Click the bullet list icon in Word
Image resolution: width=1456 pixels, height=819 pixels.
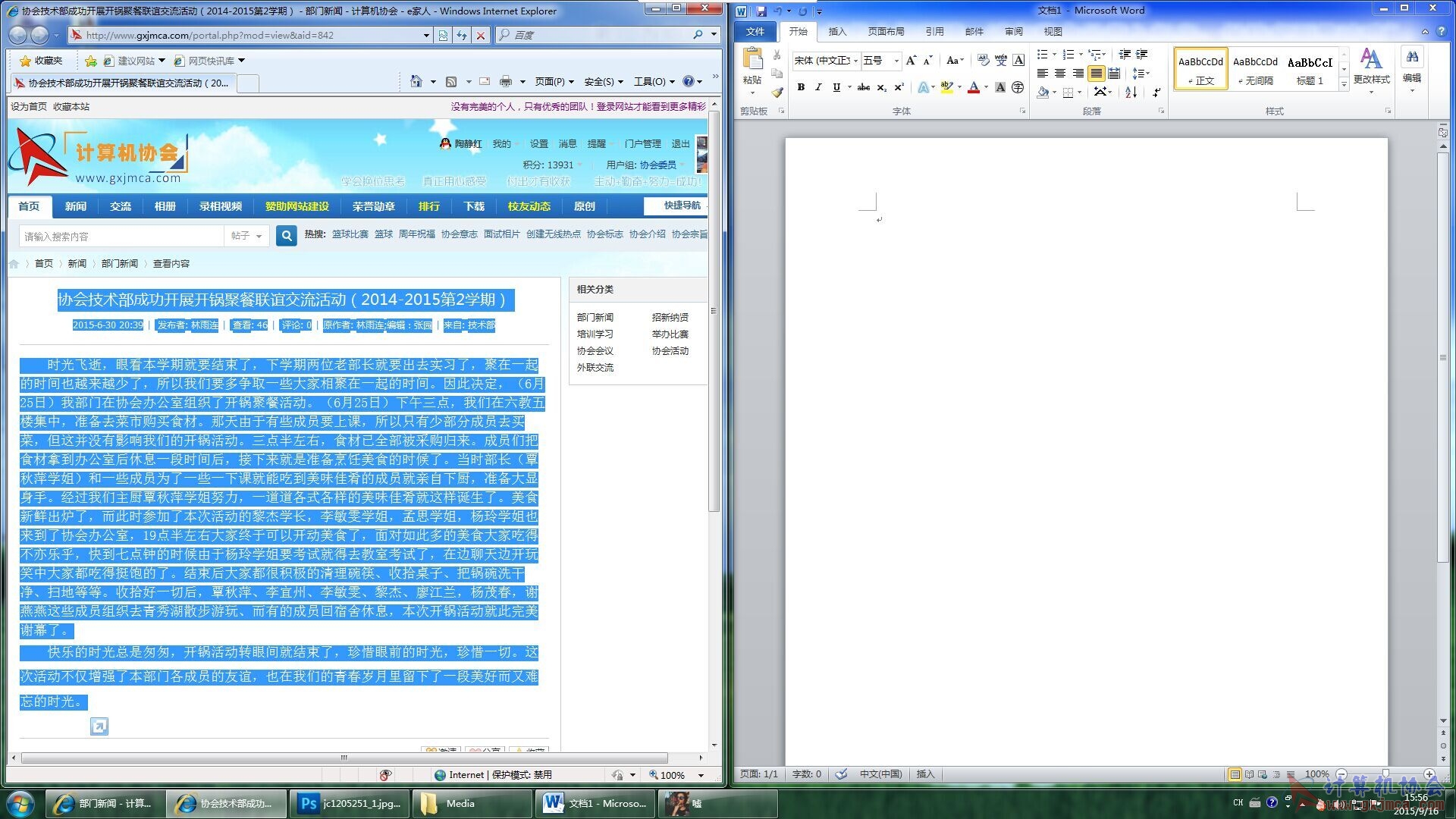(x=1043, y=55)
